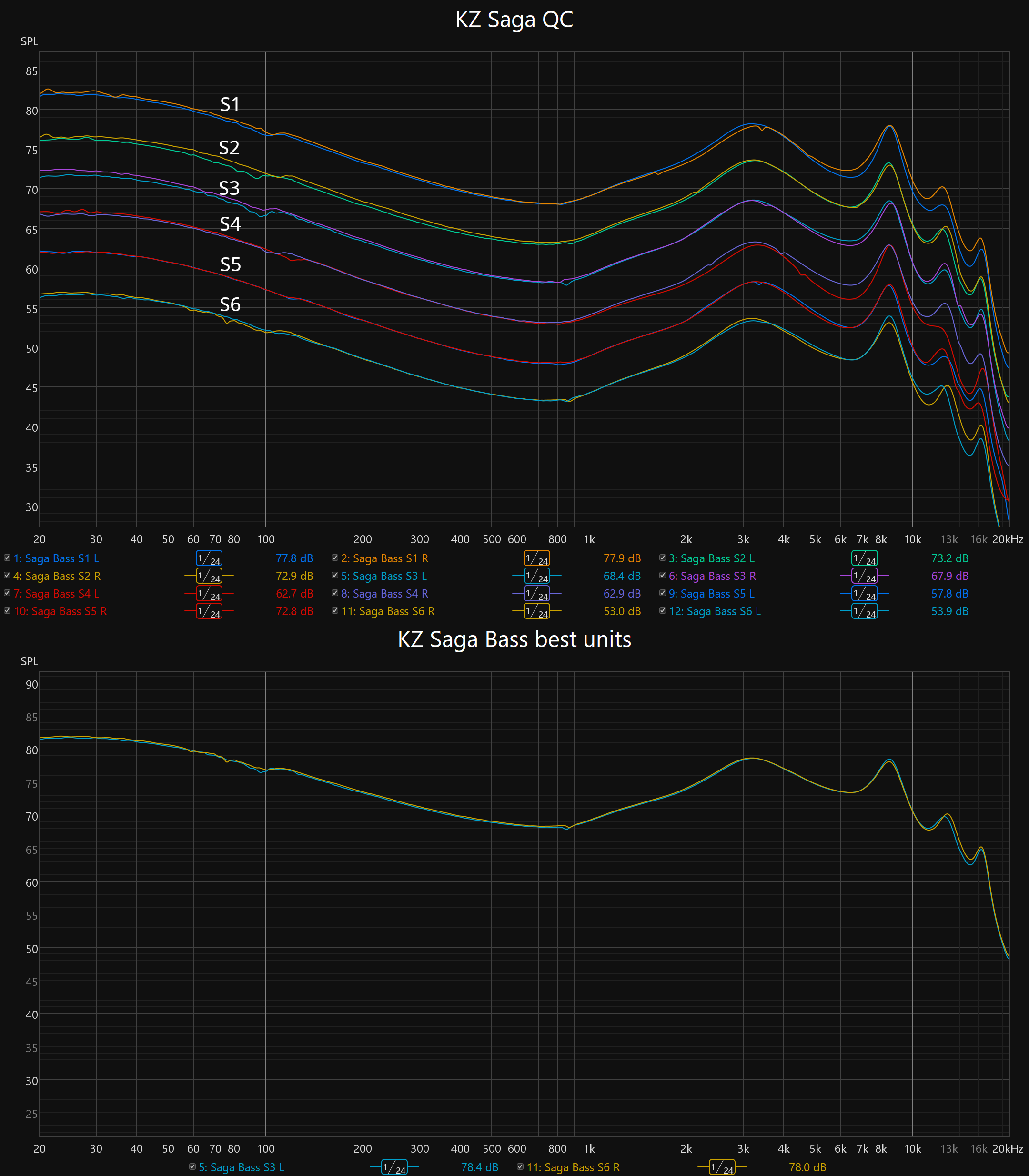Click the 53.0 dB value for S6 R
1029x1176 pixels.
tap(622, 611)
